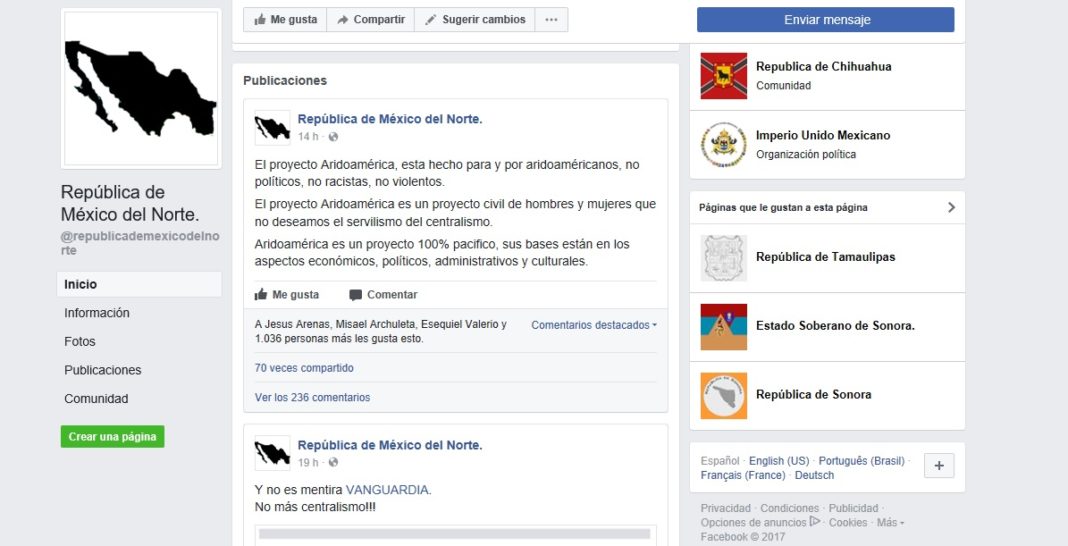Open the Imperio Unido Mexicano emblem icon
The image size is (1068, 546).
pos(723,144)
